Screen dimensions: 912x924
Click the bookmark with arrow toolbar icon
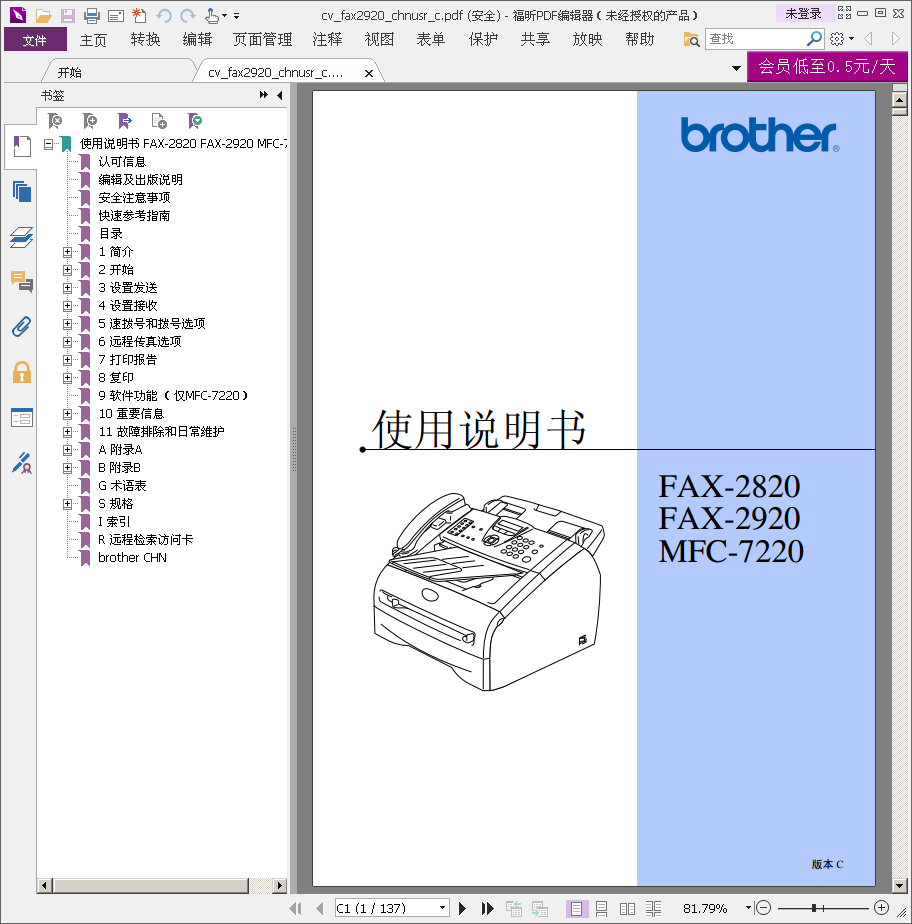[125, 121]
